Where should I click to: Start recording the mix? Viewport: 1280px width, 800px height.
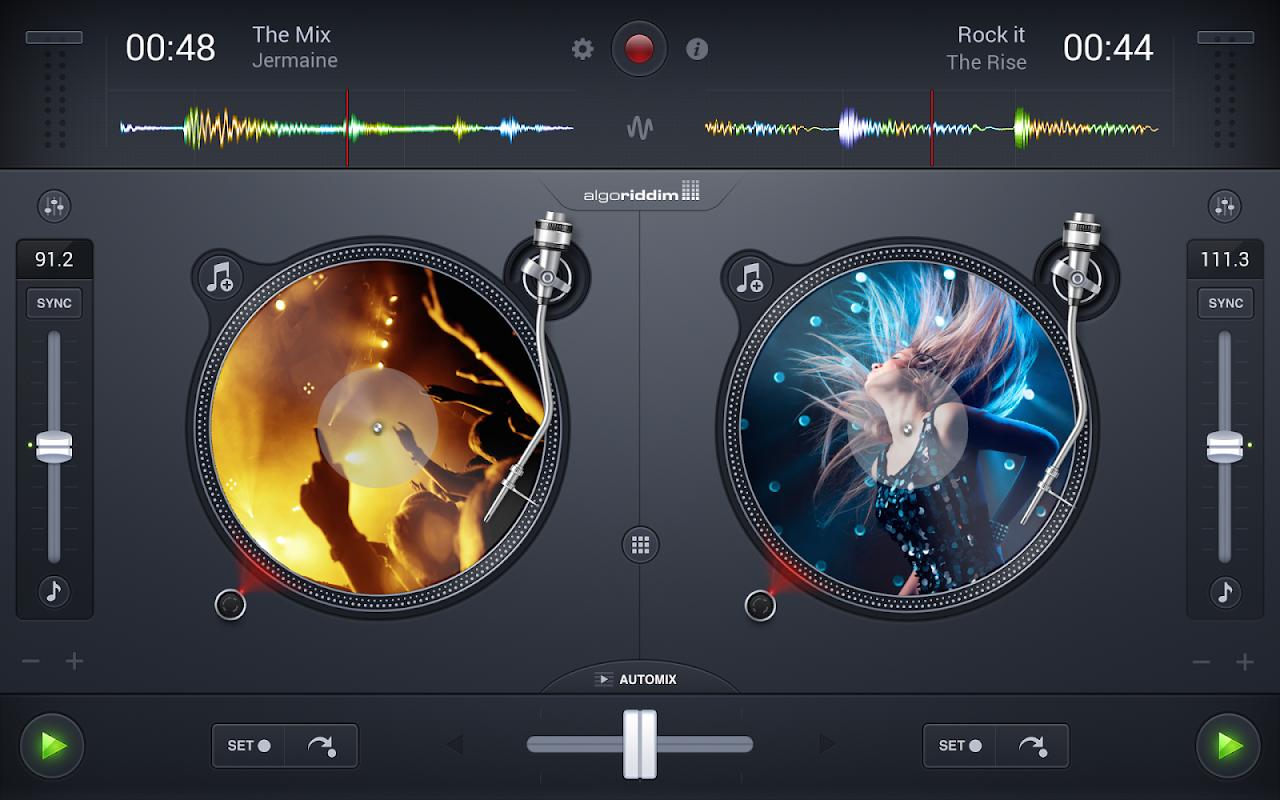(x=639, y=47)
